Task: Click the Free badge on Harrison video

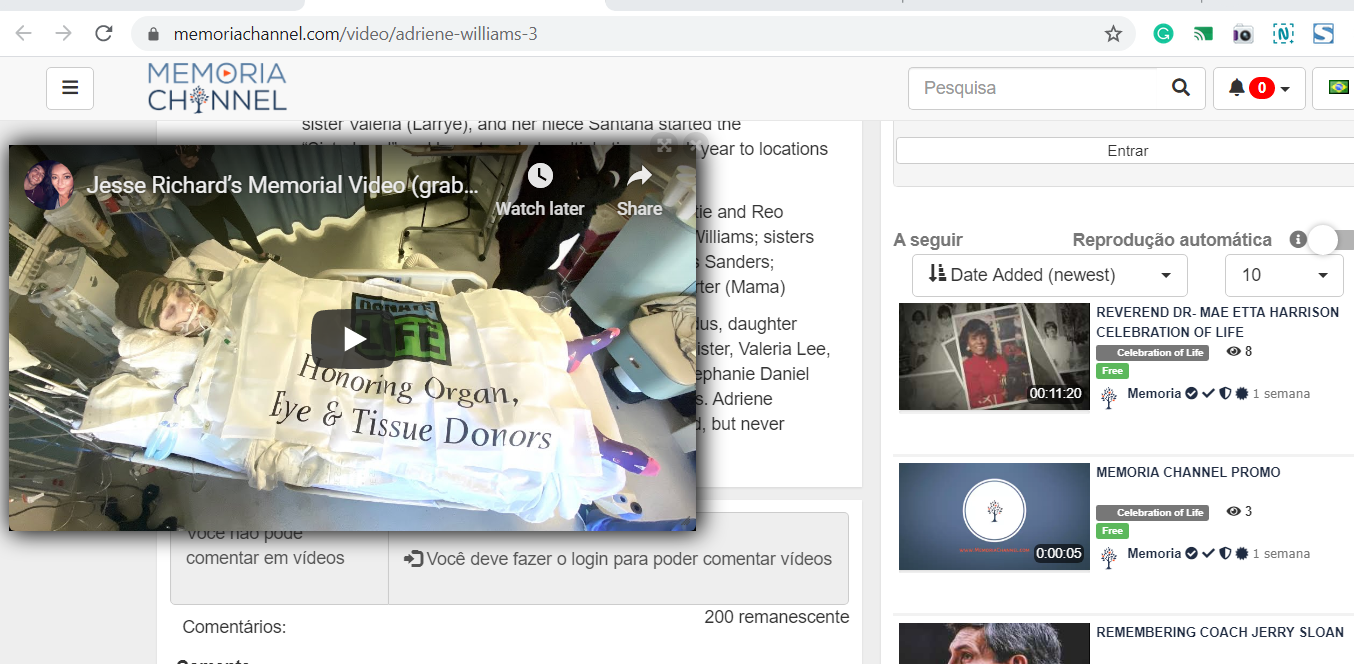Action: tap(1111, 371)
